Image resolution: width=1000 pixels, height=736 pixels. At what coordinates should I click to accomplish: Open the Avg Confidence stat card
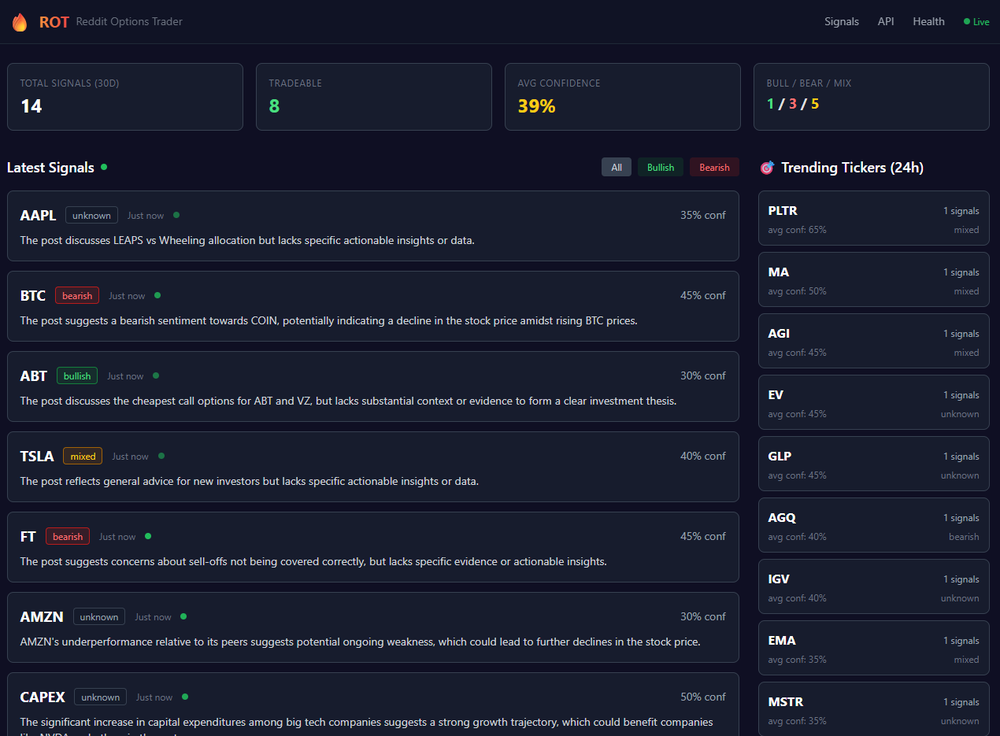click(x=622, y=97)
